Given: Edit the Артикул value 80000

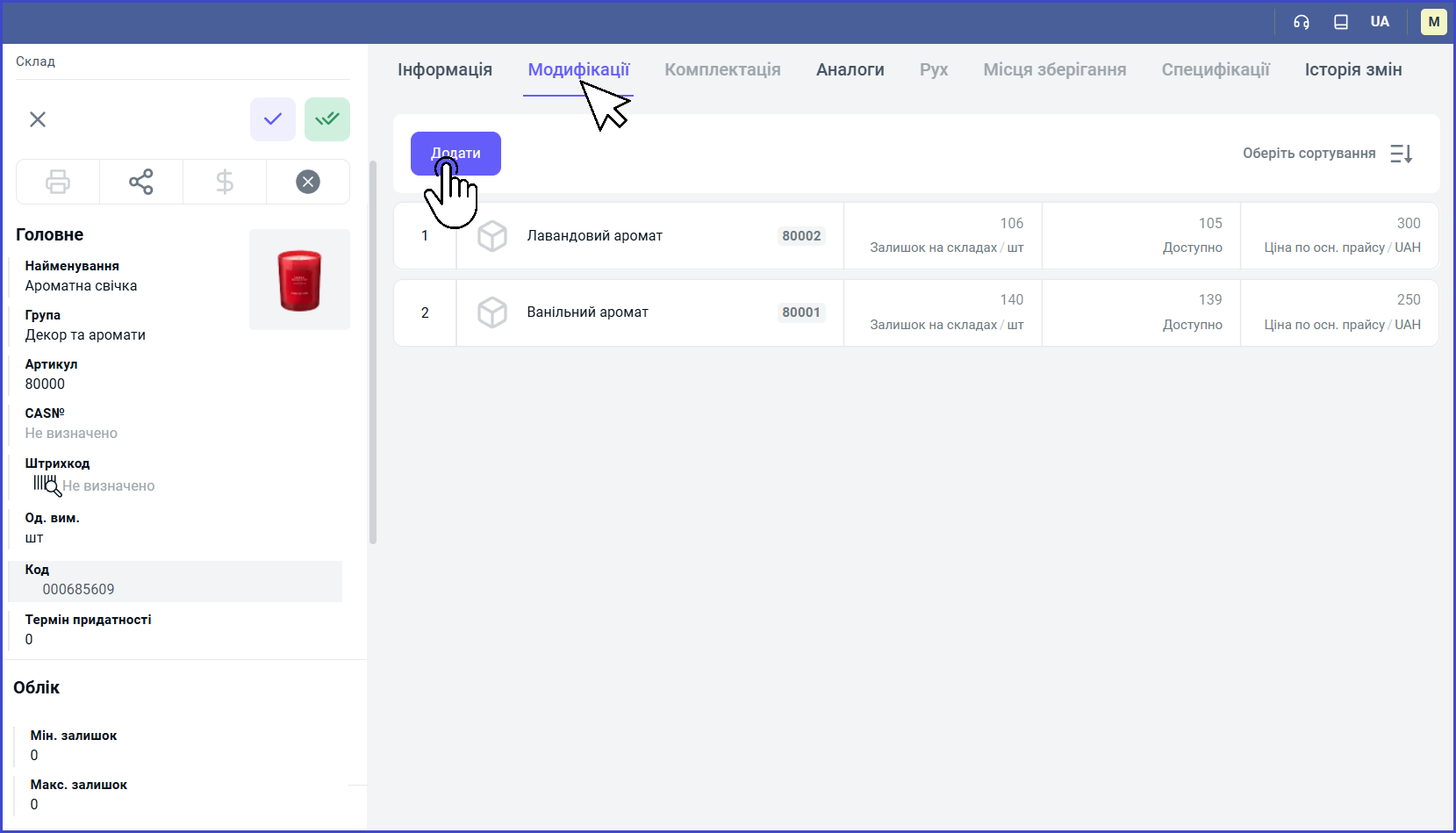Looking at the screenshot, I should [x=45, y=384].
